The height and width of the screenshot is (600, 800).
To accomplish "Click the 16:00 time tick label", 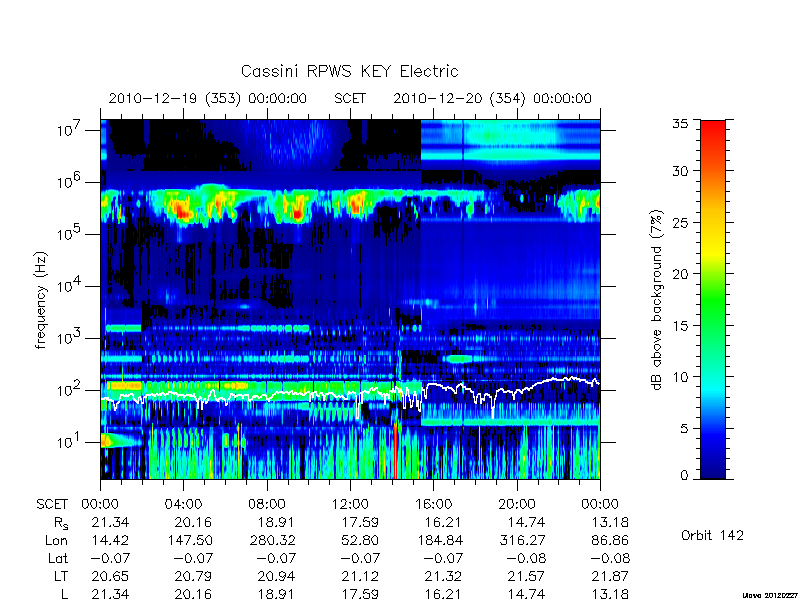I will (x=433, y=504).
